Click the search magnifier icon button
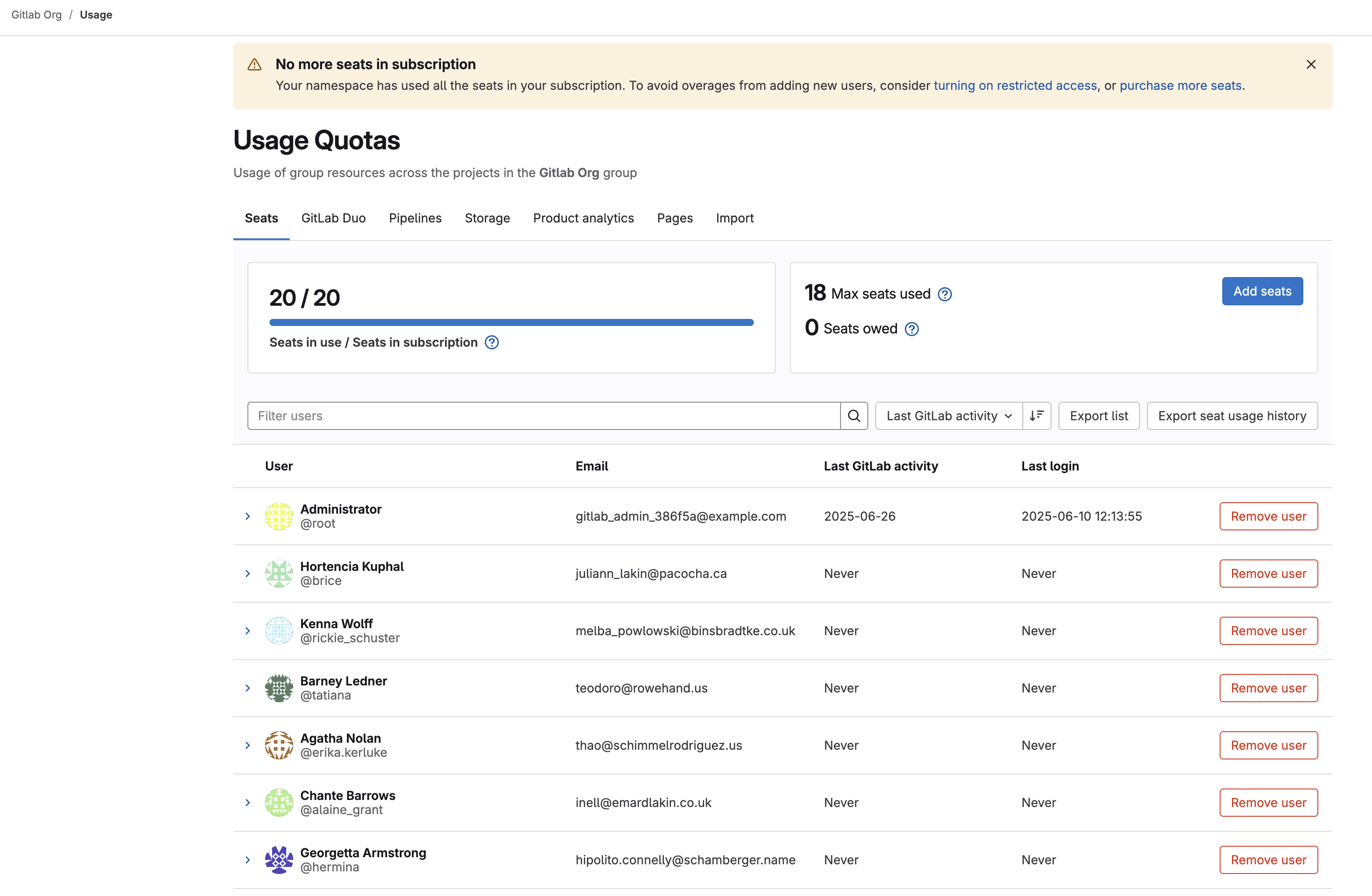The height and width of the screenshot is (896, 1372). 854,416
